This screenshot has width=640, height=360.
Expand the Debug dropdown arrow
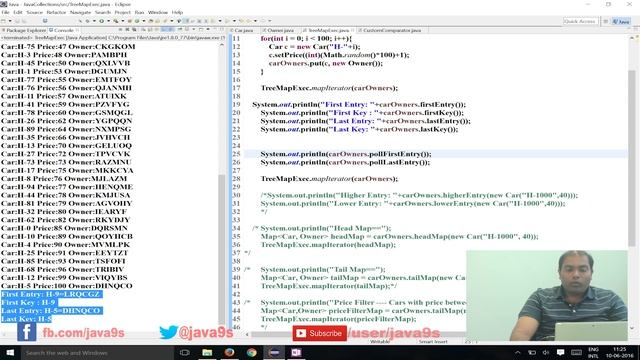tap(94, 21)
